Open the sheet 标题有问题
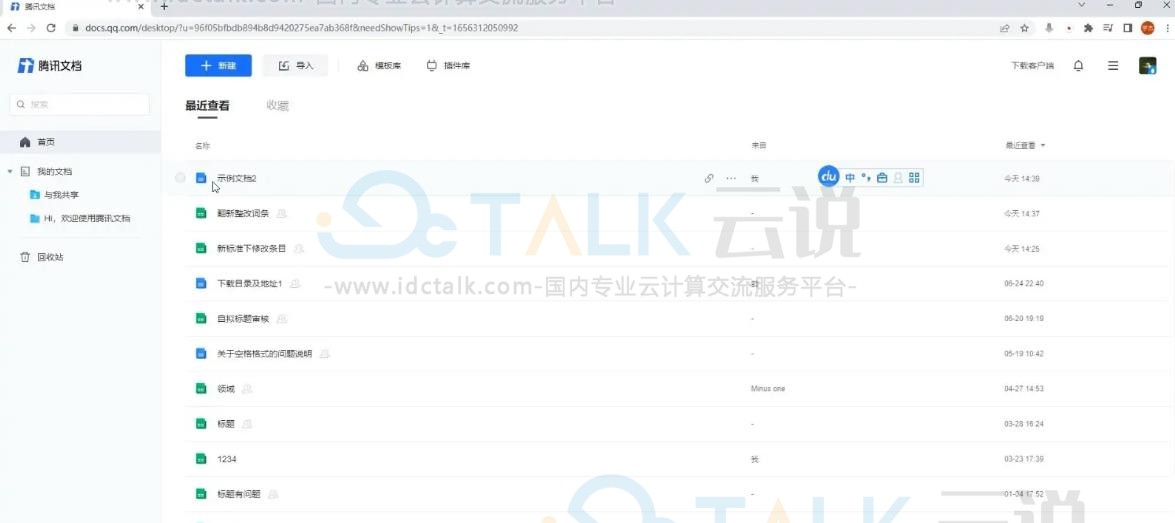The width and height of the screenshot is (1175, 523). [238, 494]
